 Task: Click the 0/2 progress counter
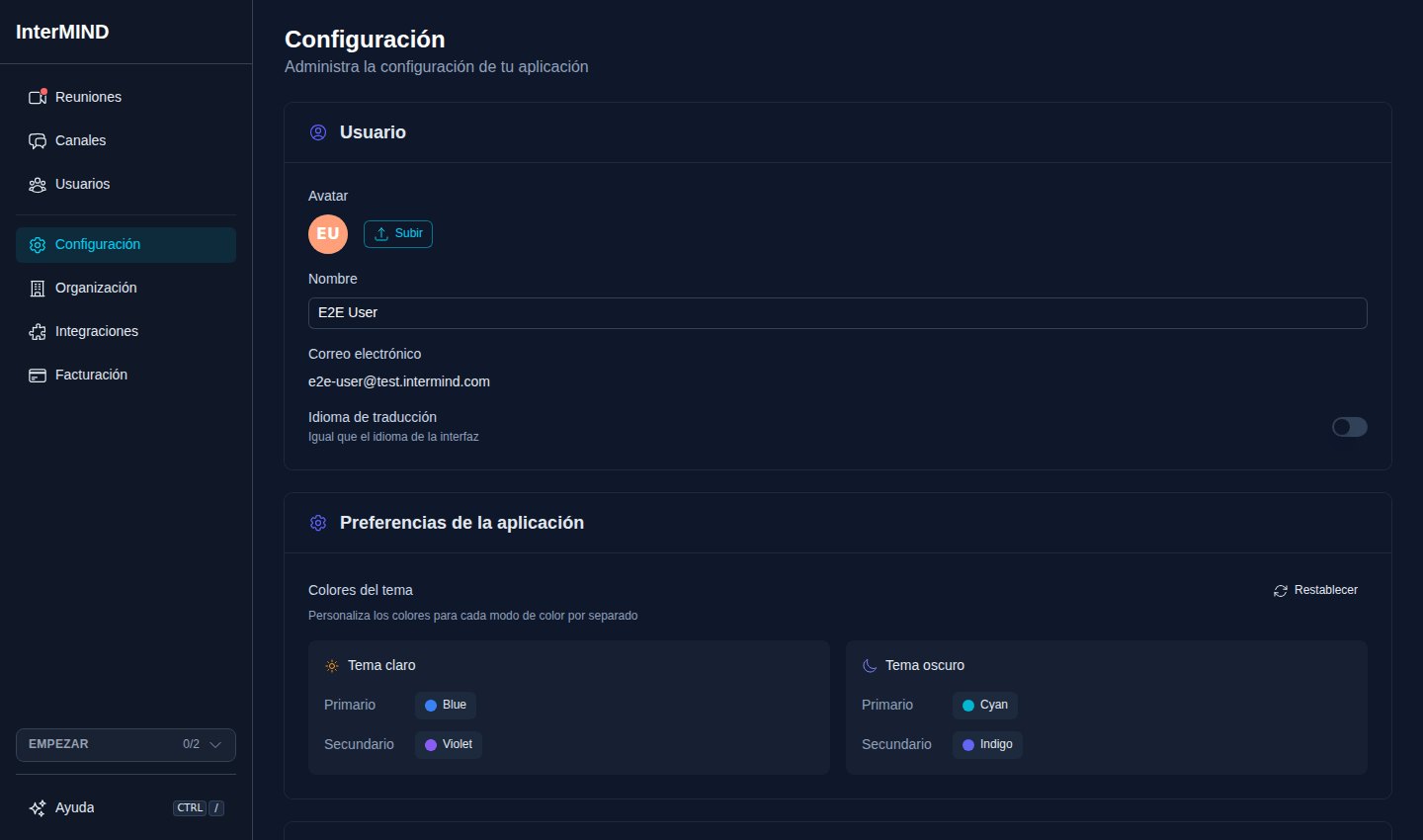tap(191, 744)
